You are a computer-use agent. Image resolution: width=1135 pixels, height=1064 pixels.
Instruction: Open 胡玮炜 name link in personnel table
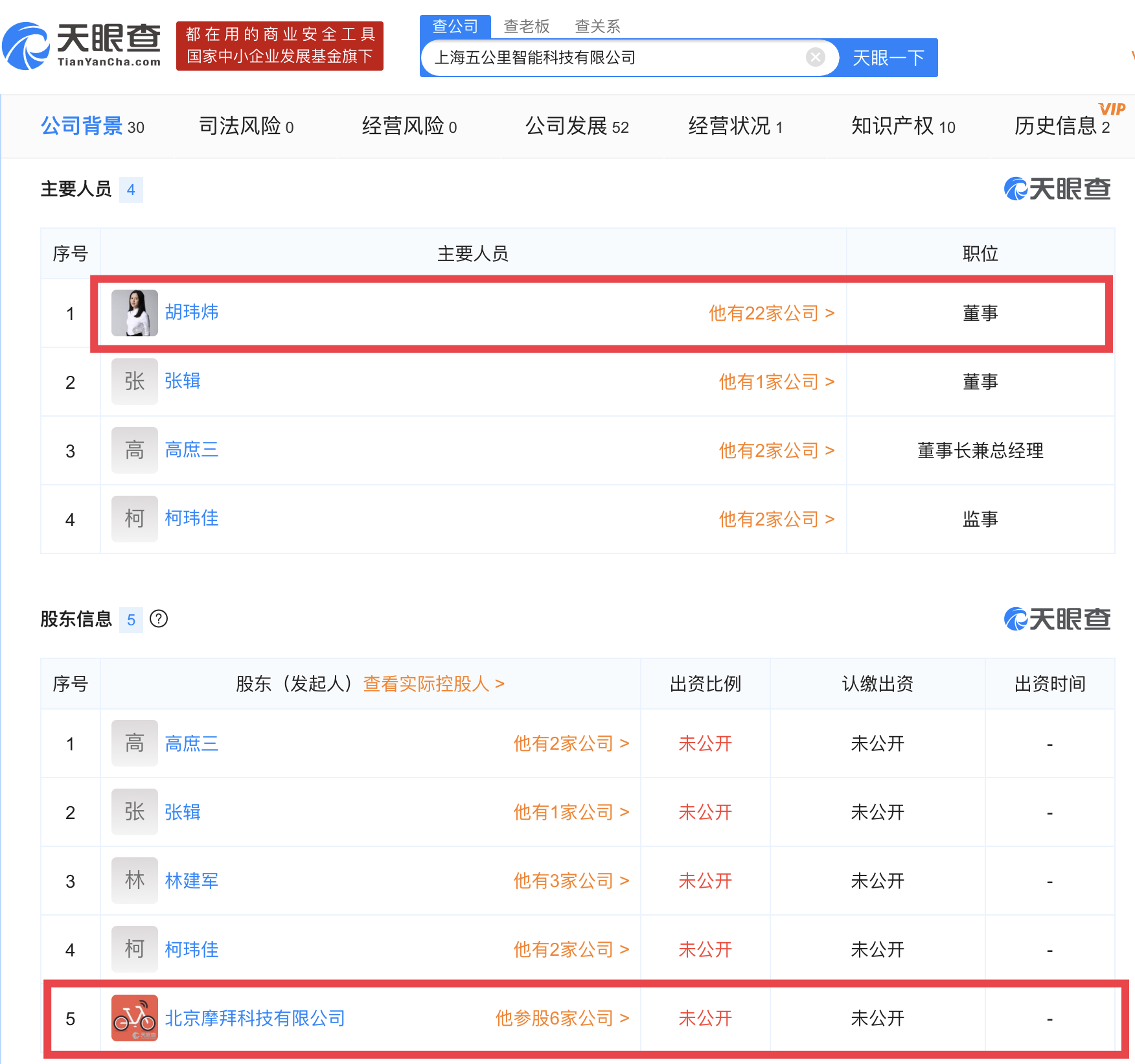192,312
